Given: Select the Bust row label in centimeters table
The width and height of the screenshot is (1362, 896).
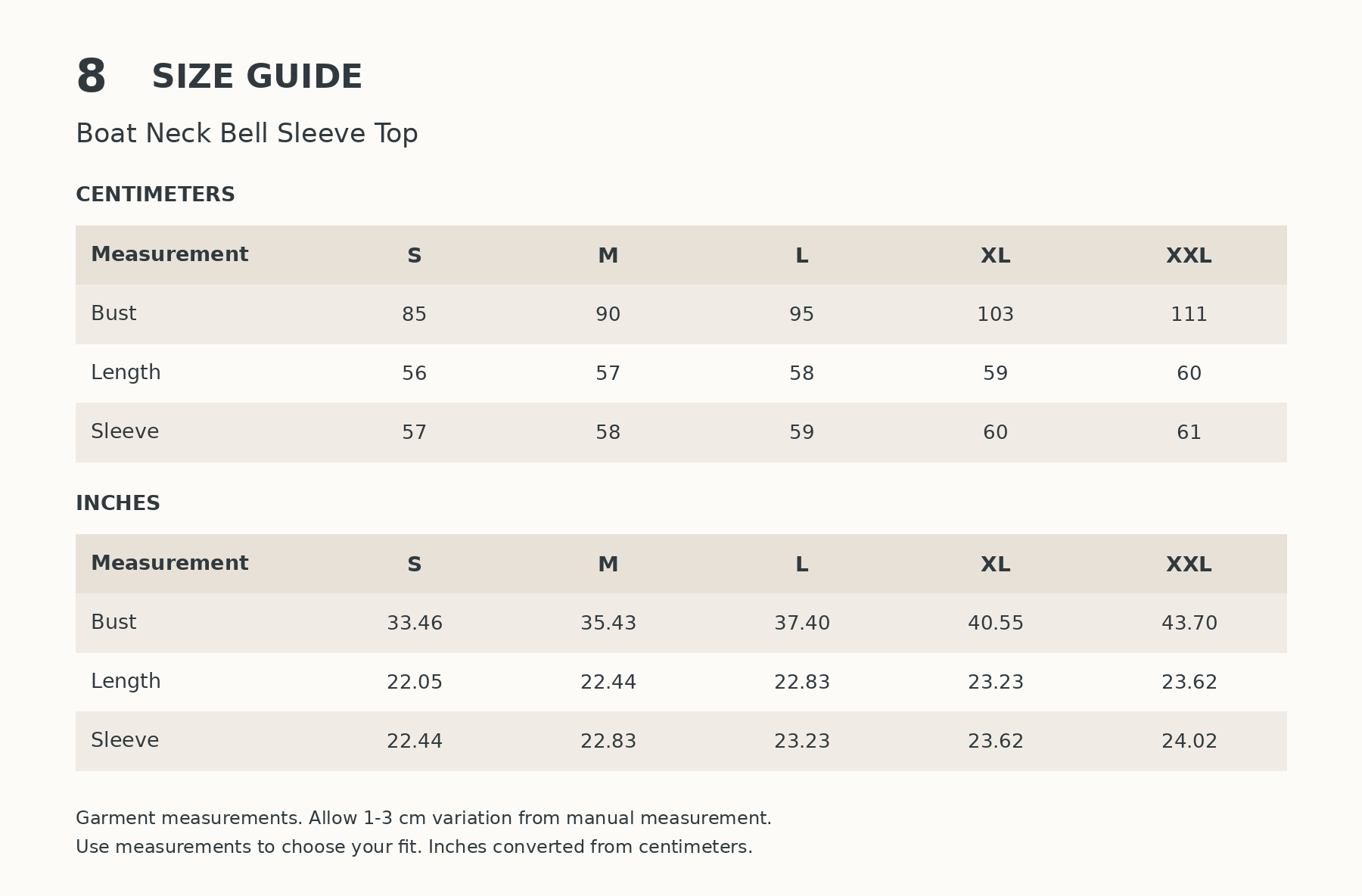Looking at the screenshot, I should (113, 313).
